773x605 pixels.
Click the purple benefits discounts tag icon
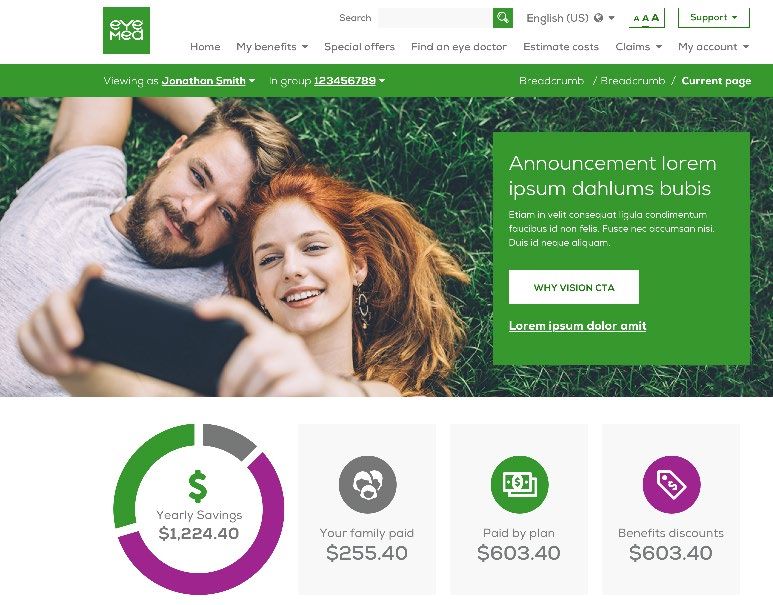(671, 484)
